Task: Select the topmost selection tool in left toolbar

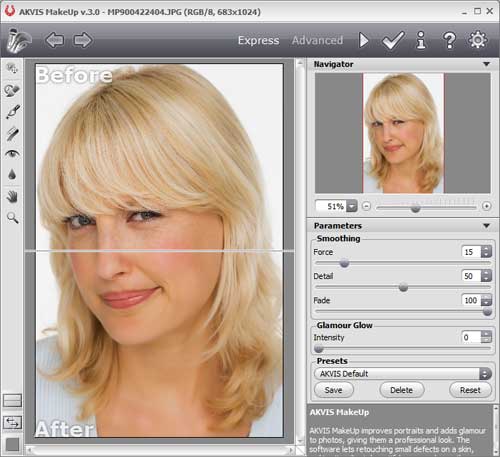Action: click(x=12, y=69)
